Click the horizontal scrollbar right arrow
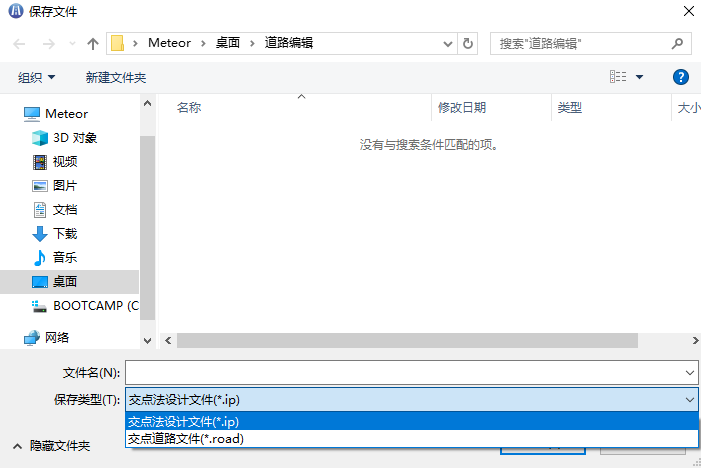701x468 pixels. [695, 341]
